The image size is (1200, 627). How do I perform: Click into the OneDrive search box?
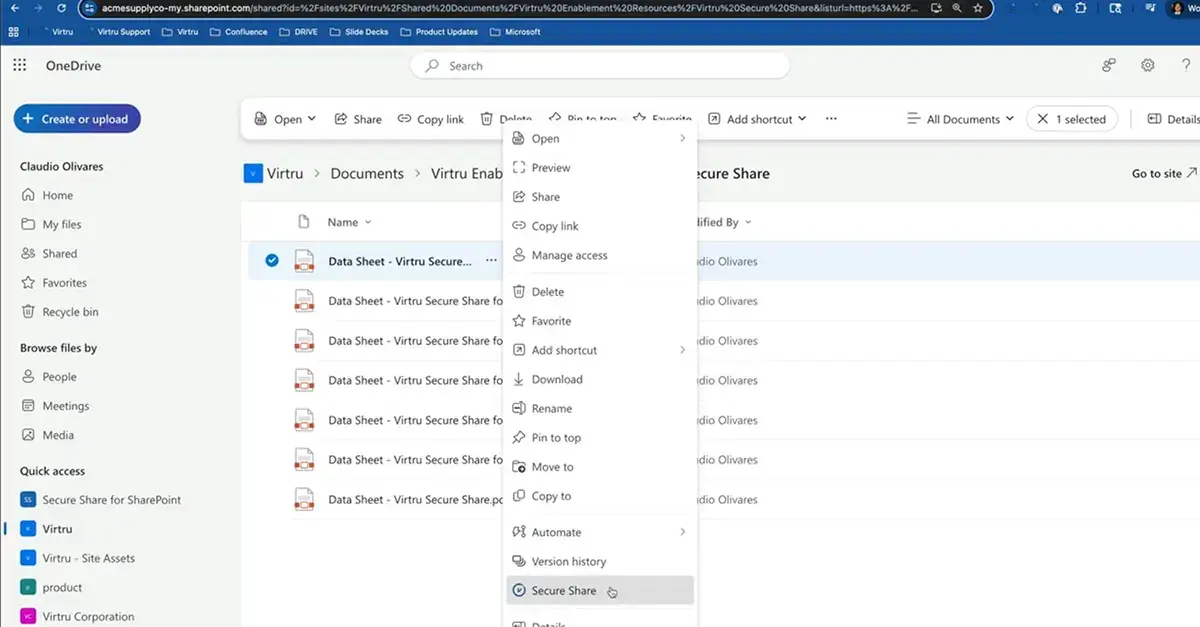click(x=600, y=66)
